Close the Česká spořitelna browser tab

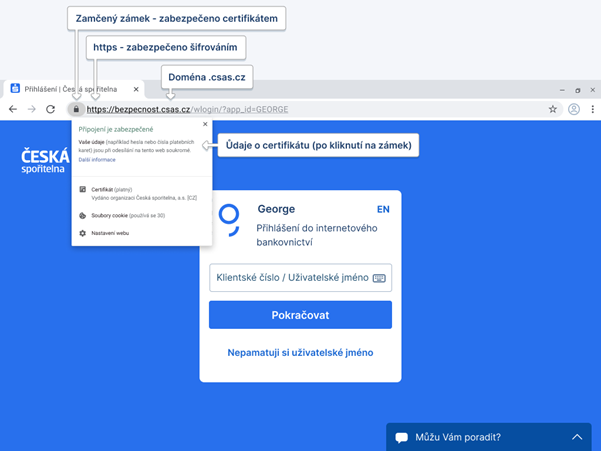click(x=136, y=89)
